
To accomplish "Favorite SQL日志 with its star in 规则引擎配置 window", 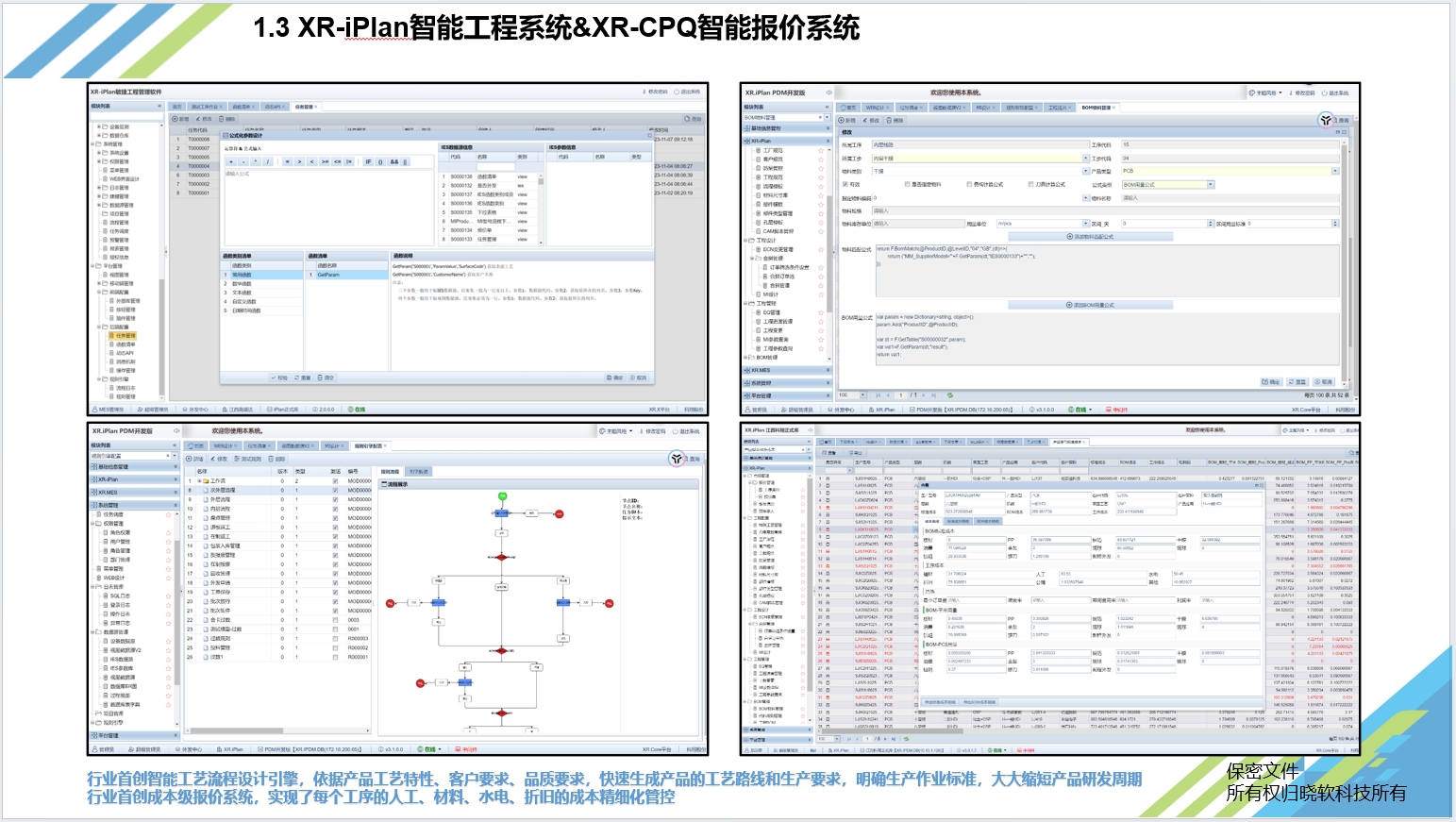I will [168, 596].
